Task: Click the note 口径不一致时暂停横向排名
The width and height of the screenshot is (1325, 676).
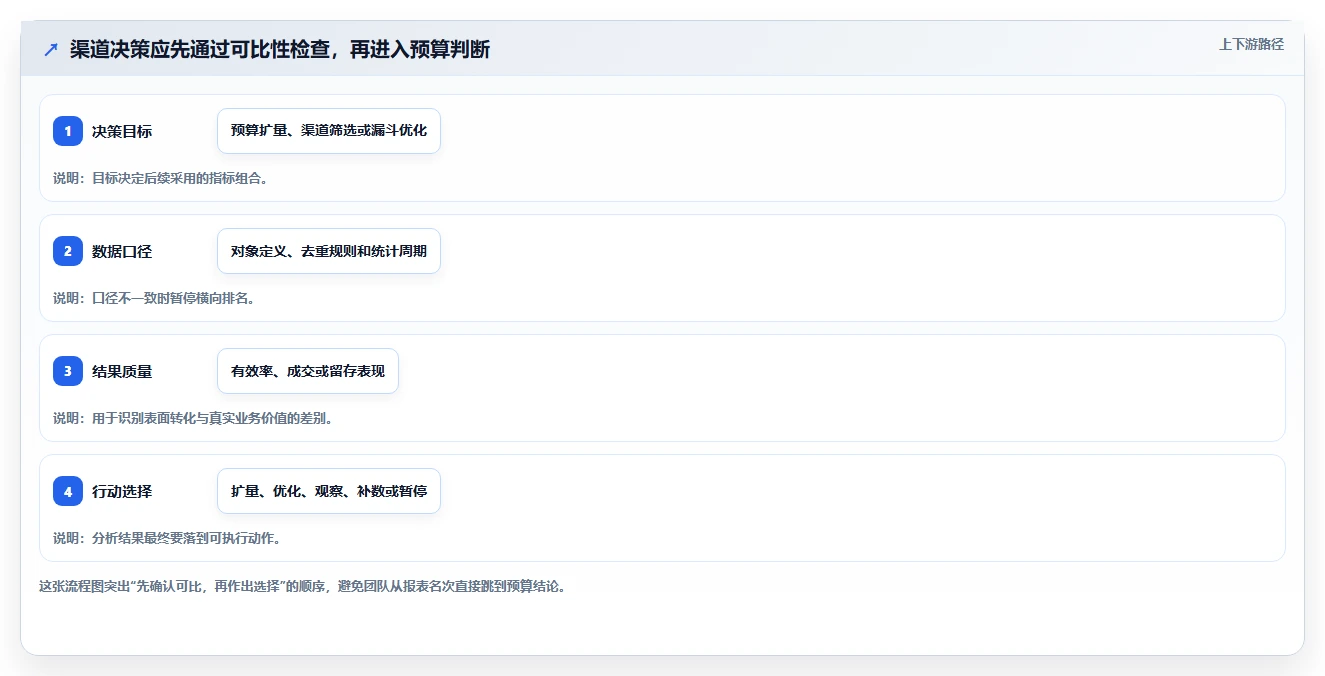Action: (154, 298)
